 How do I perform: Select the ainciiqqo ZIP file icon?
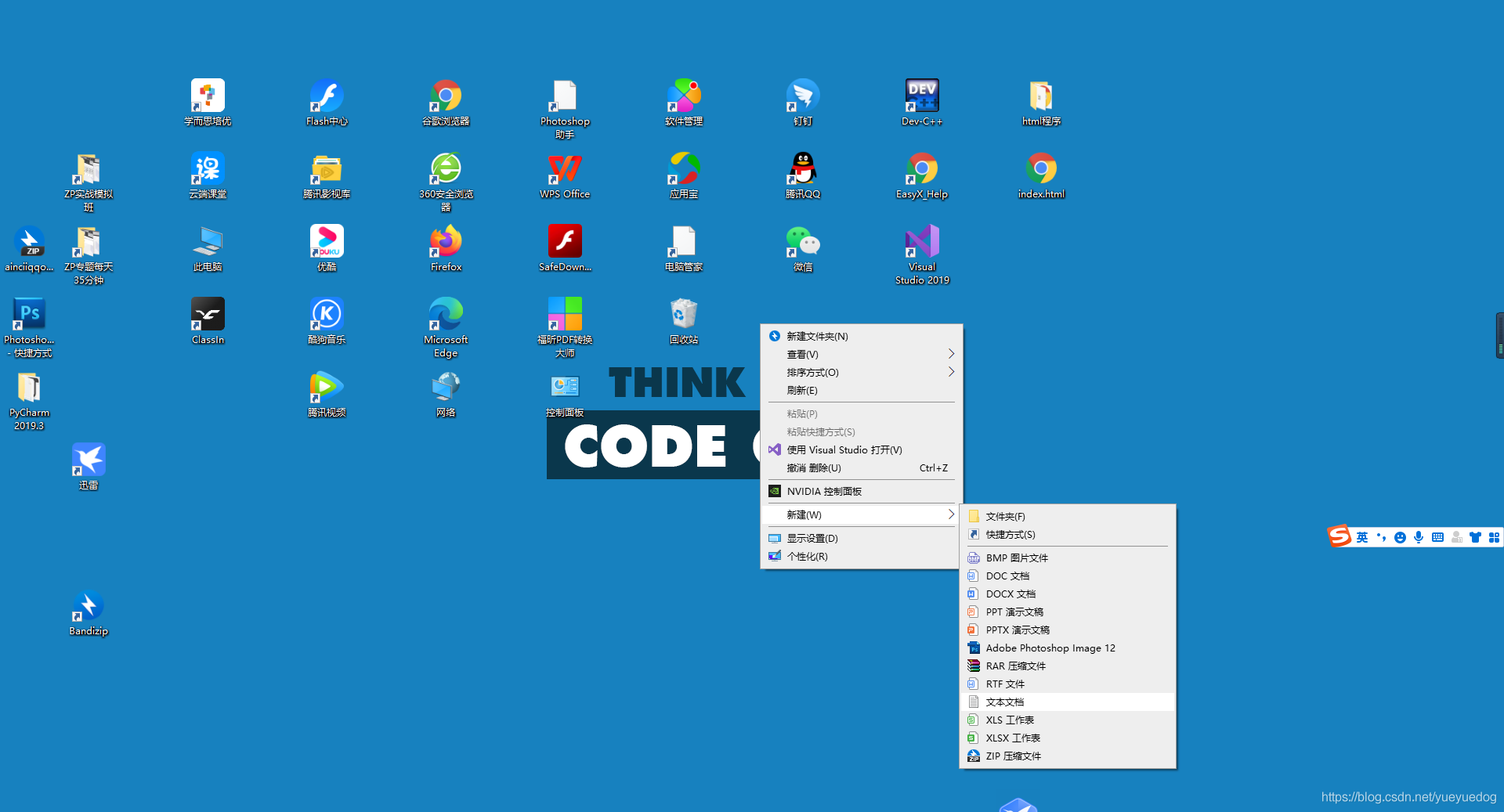[x=29, y=247]
